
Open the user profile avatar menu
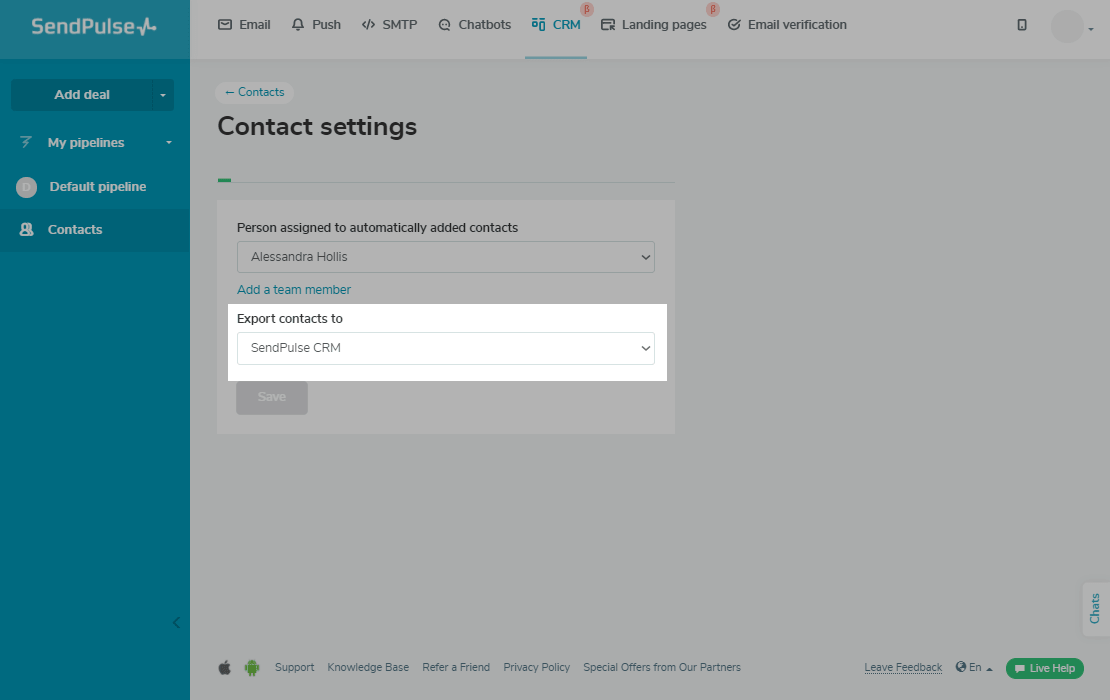point(1069,27)
